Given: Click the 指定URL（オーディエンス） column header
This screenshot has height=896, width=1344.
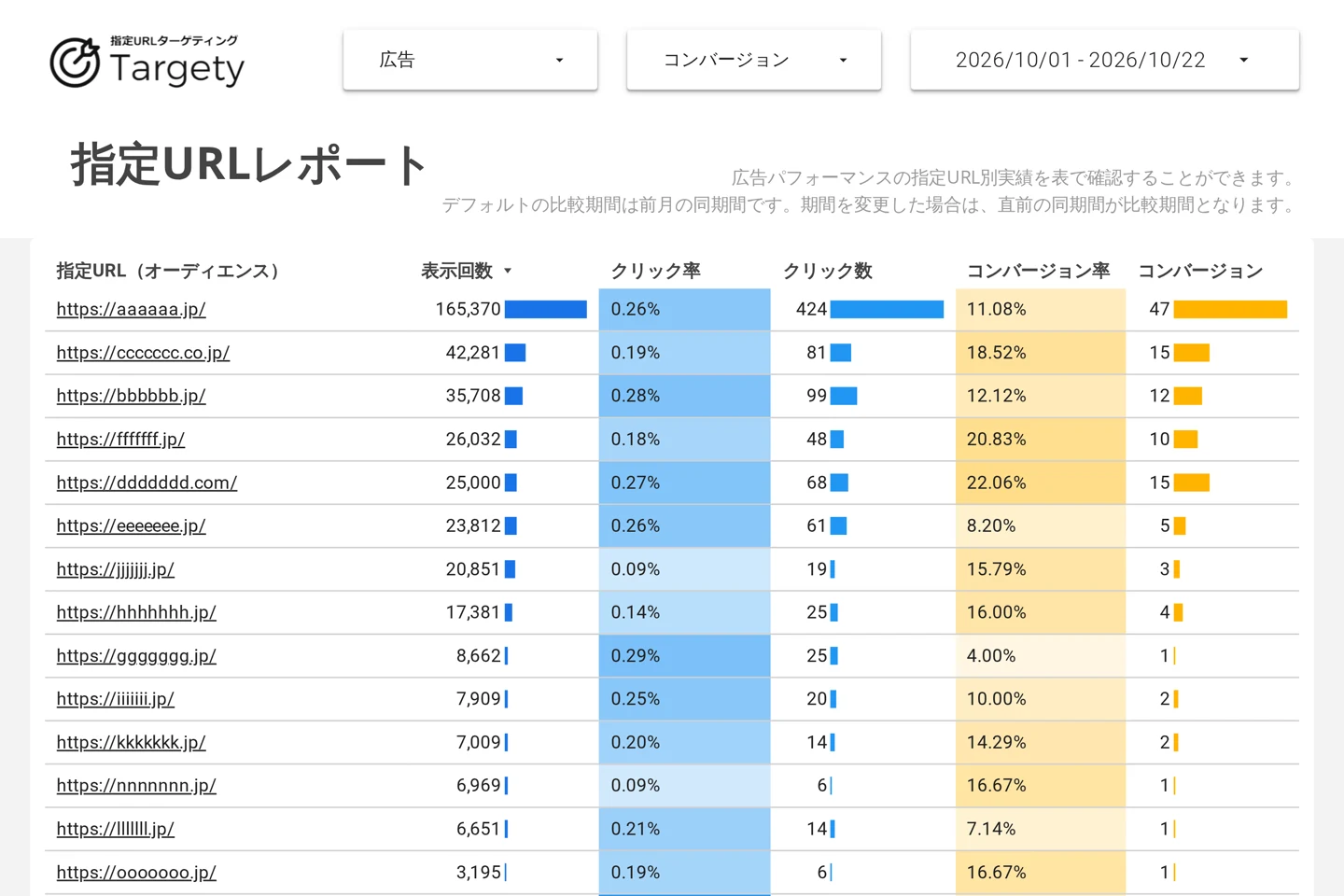Looking at the screenshot, I should [168, 271].
